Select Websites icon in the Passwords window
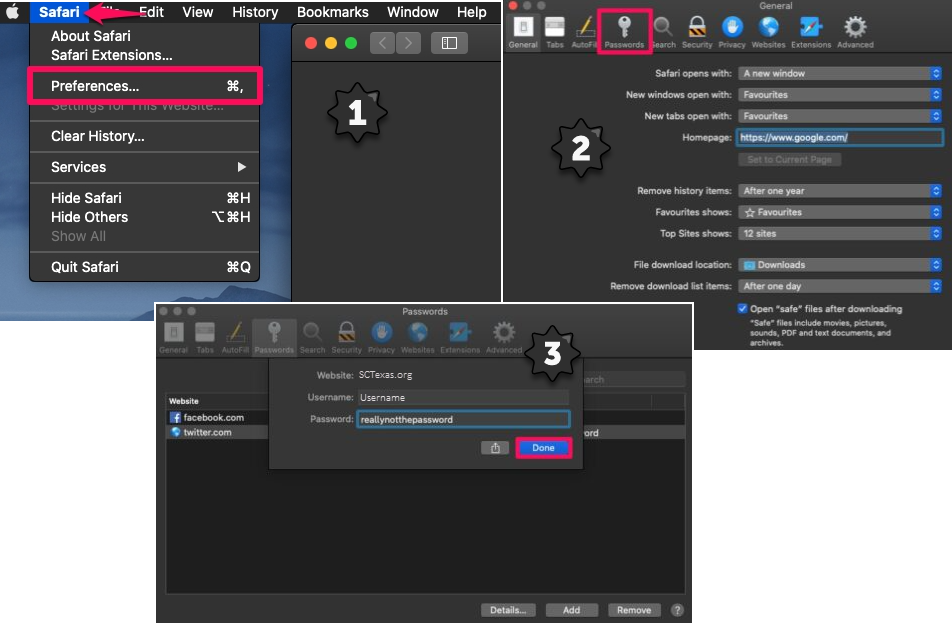Image resolution: width=952 pixels, height=634 pixels. 418,338
